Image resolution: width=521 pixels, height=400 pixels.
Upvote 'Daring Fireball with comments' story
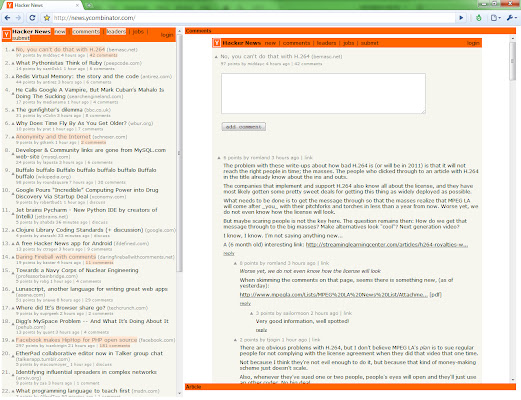[13, 257]
